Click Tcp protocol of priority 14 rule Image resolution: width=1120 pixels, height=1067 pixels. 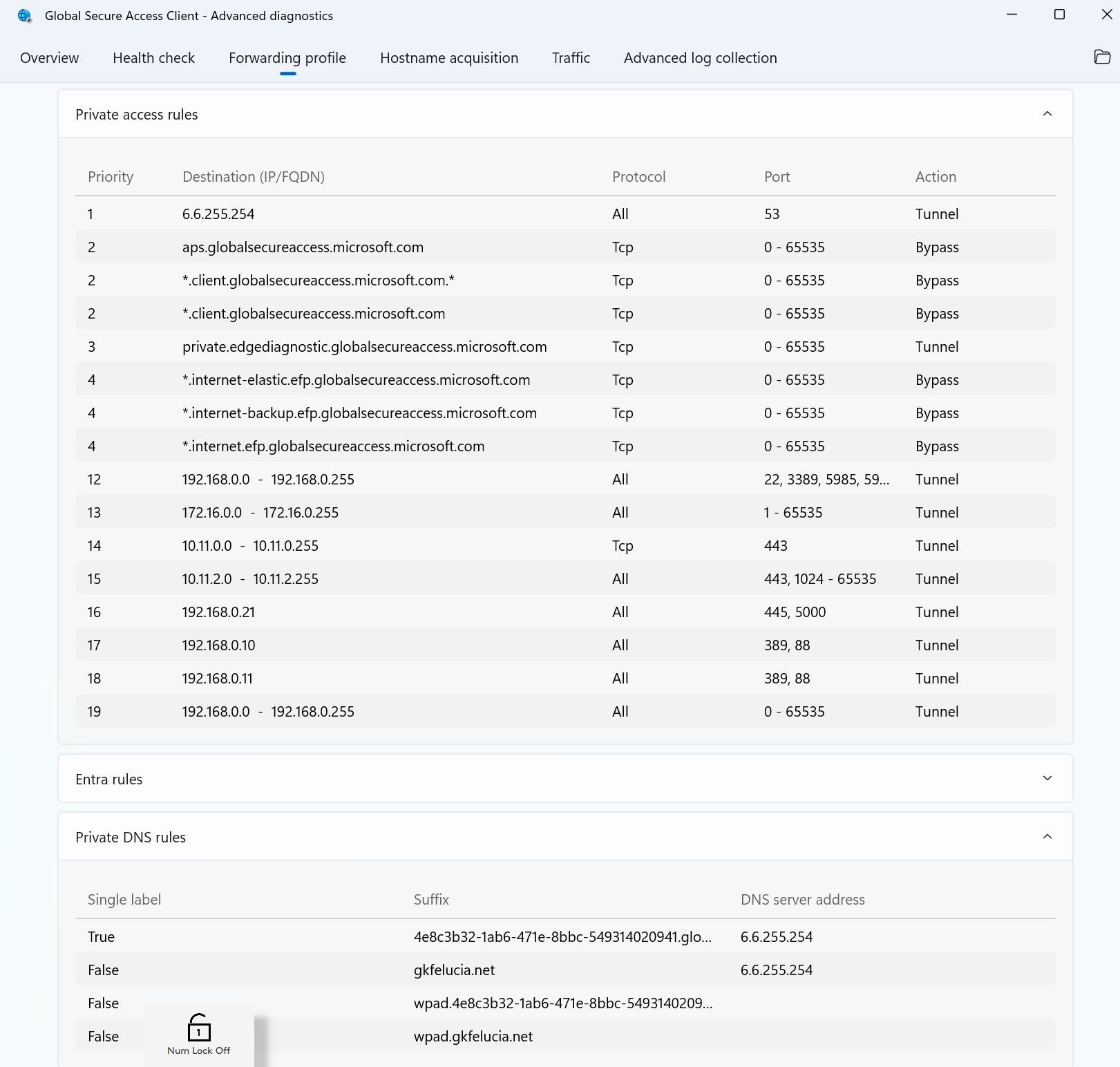tap(623, 546)
